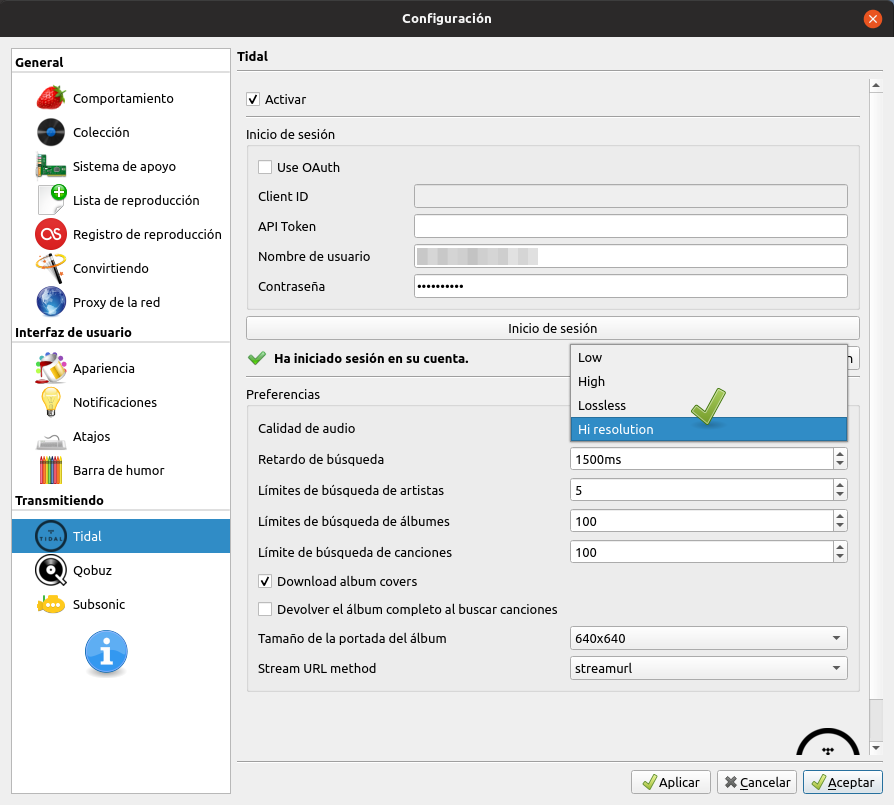This screenshot has width=894, height=805.
Task: Click the Contraseña password field
Action: (x=631, y=286)
